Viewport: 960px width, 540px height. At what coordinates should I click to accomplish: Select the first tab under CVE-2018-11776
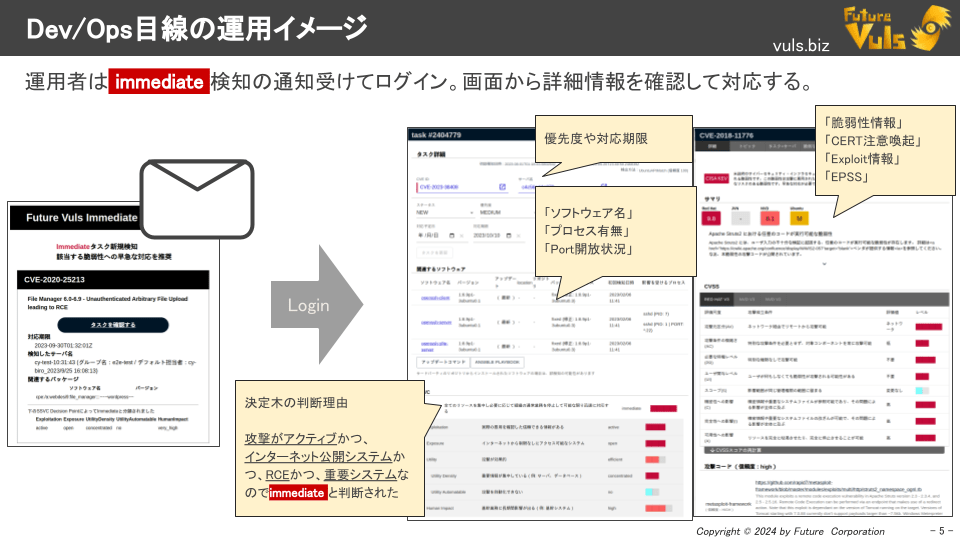click(x=713, y=146)
